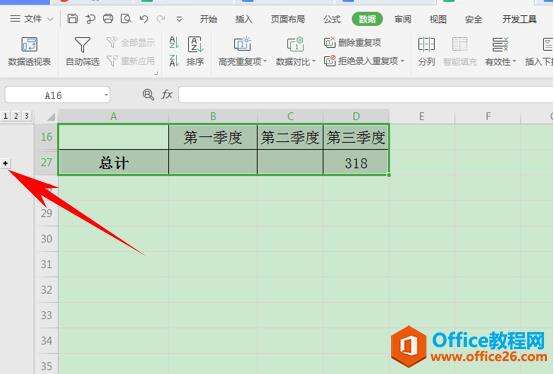Switch to the 审阅 tab

(x=403, y=19)
